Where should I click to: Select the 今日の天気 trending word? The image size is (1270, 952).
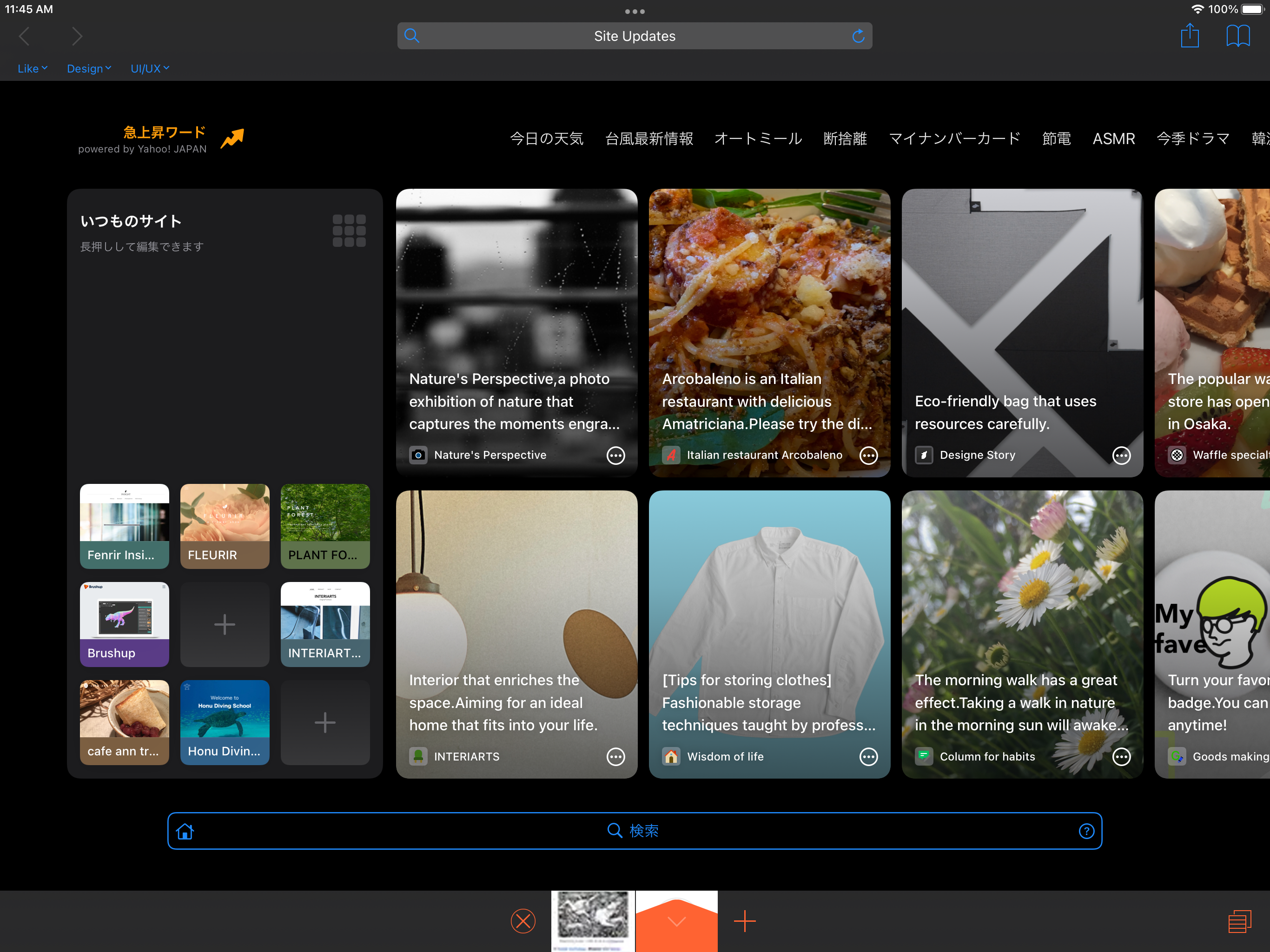point(546,139)
